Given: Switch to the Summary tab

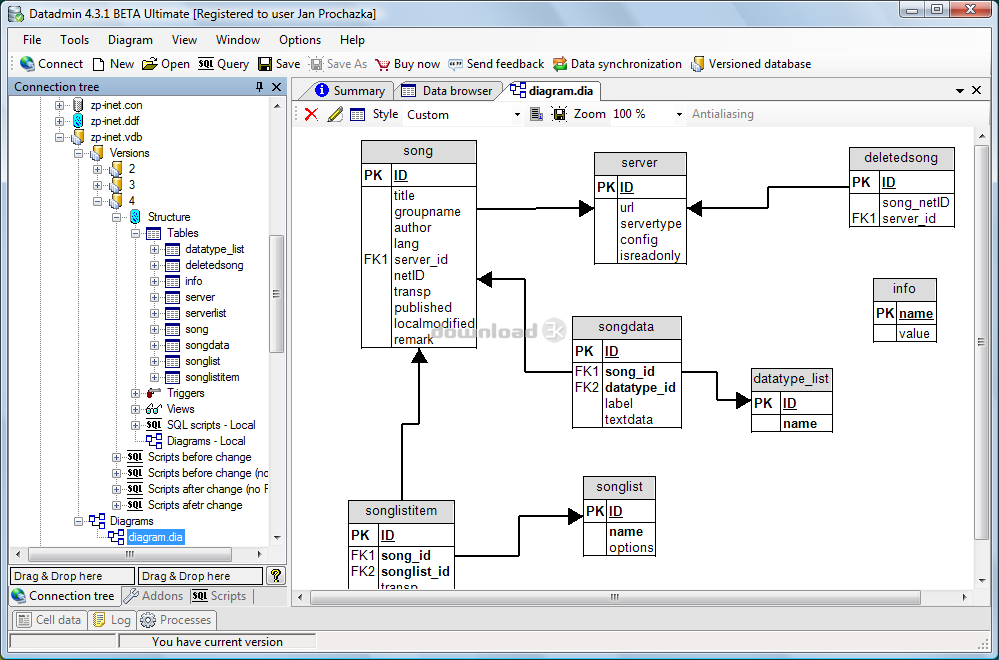Looking at the screenshot, I should (x=351, y=91).
